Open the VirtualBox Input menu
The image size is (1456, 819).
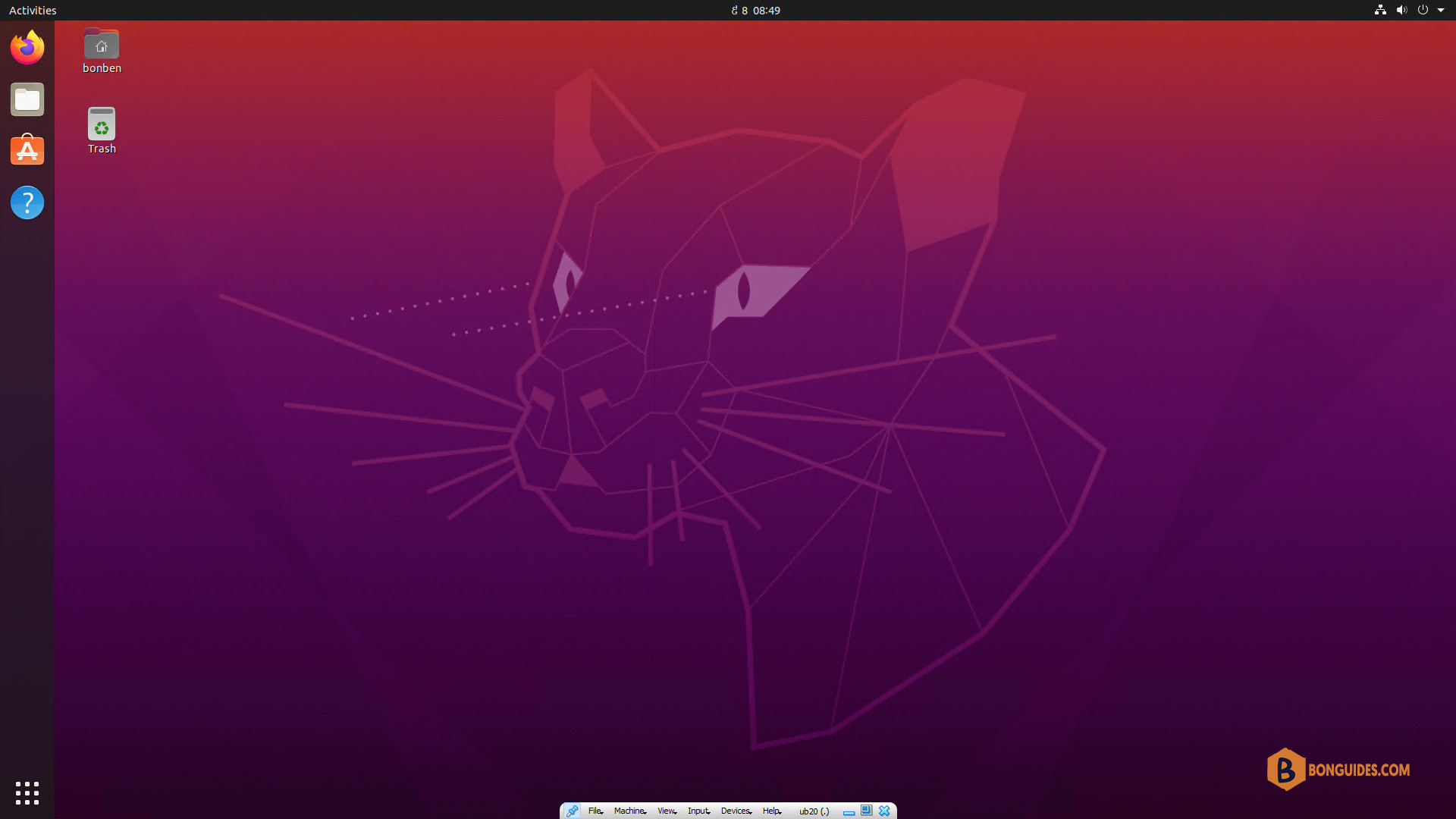699,811
